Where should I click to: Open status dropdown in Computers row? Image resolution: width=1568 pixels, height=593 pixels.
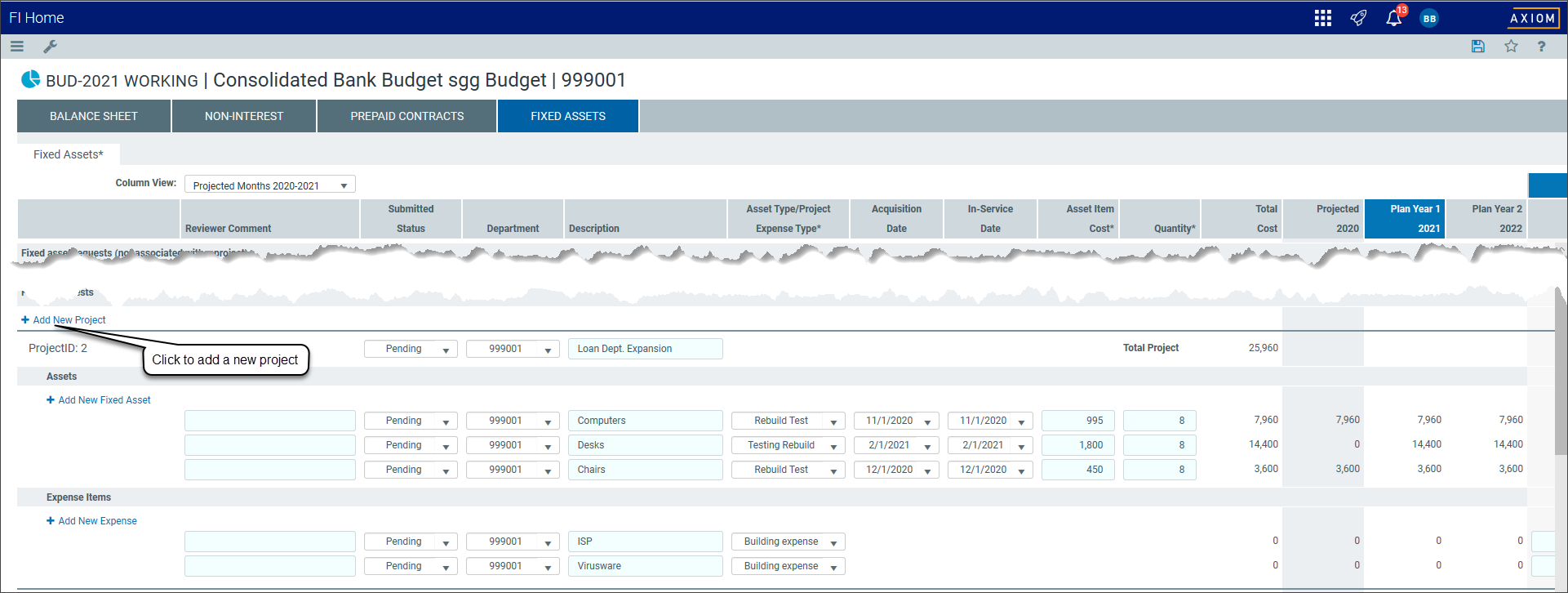(x=411, y=421)
